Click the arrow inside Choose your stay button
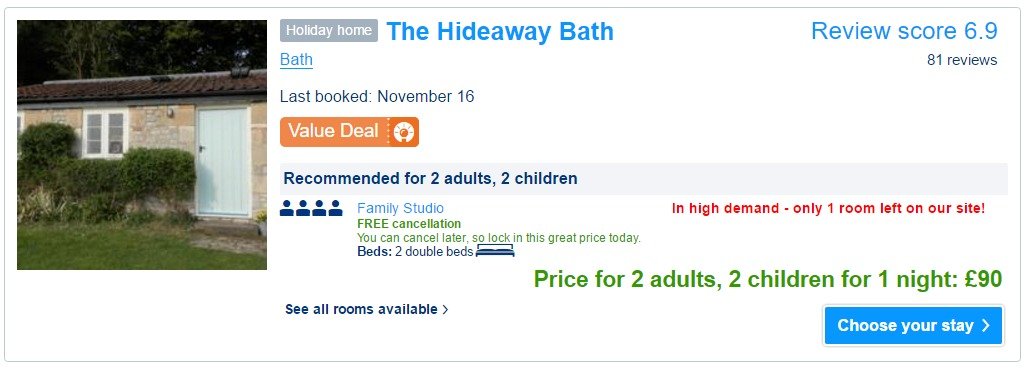The image size is (1028, 370). click(985, 325)
